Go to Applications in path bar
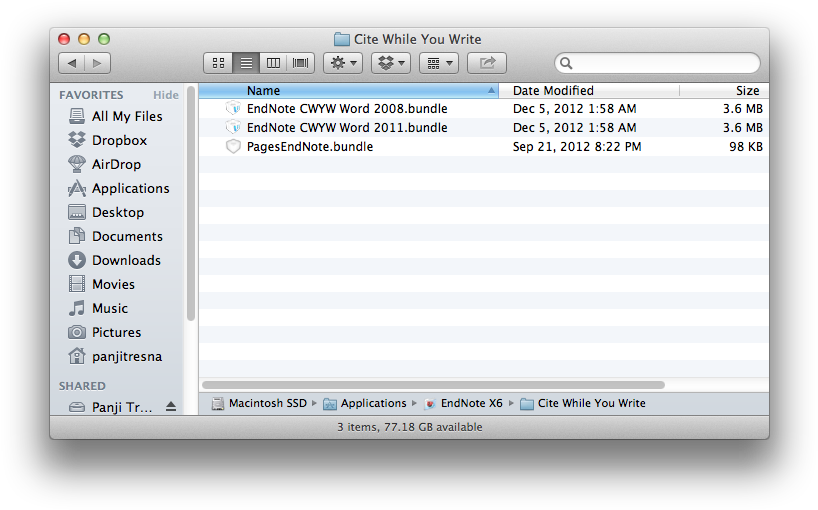Screen dimensions: 818x510 coord(365,403)
